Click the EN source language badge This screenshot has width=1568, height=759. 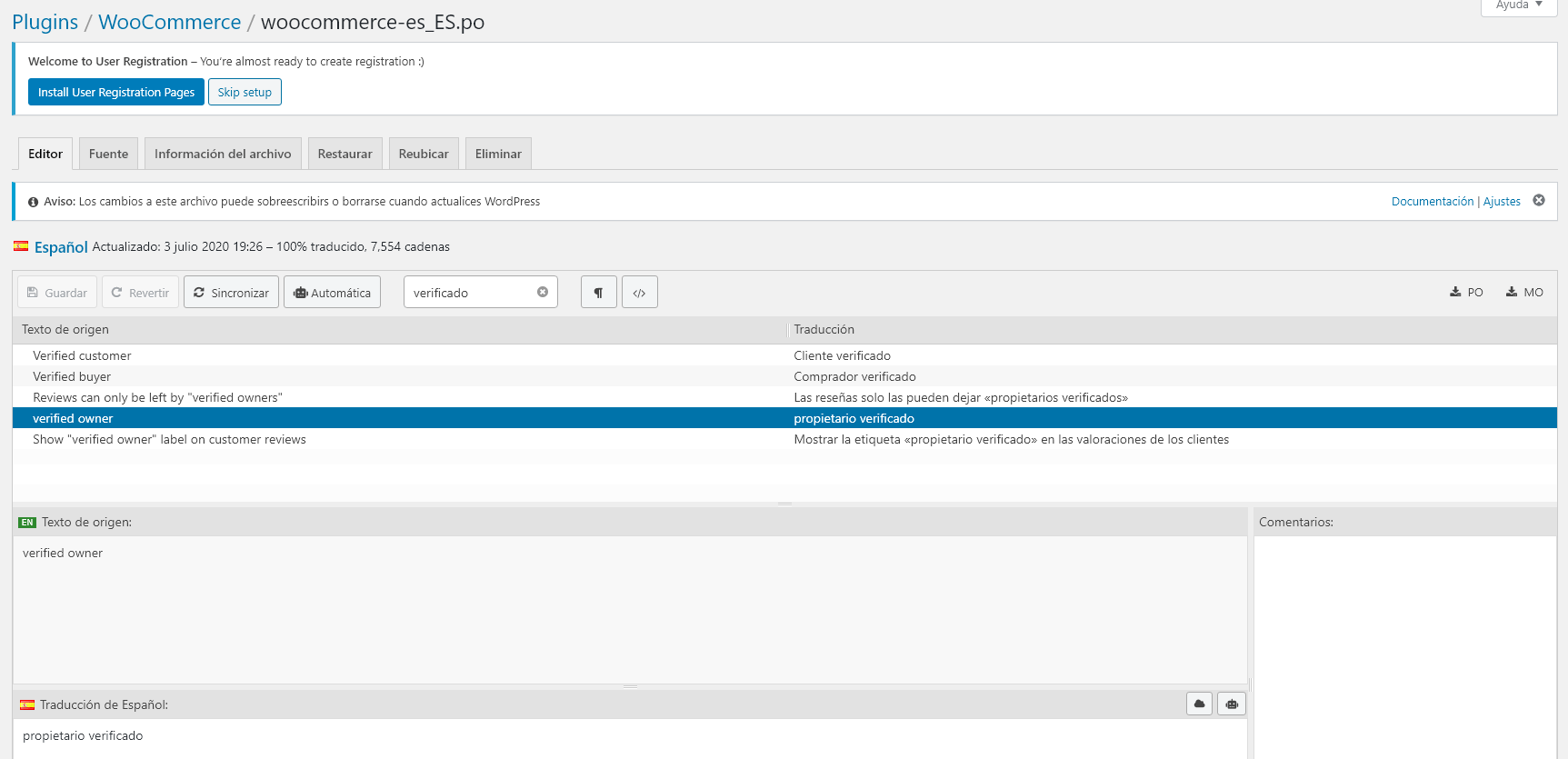[x=27, y=523]
